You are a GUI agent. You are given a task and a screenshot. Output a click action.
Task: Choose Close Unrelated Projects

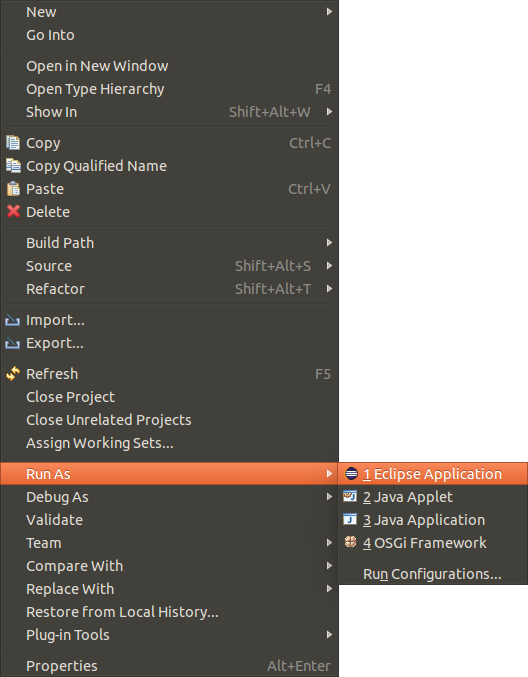pos(169,420)
